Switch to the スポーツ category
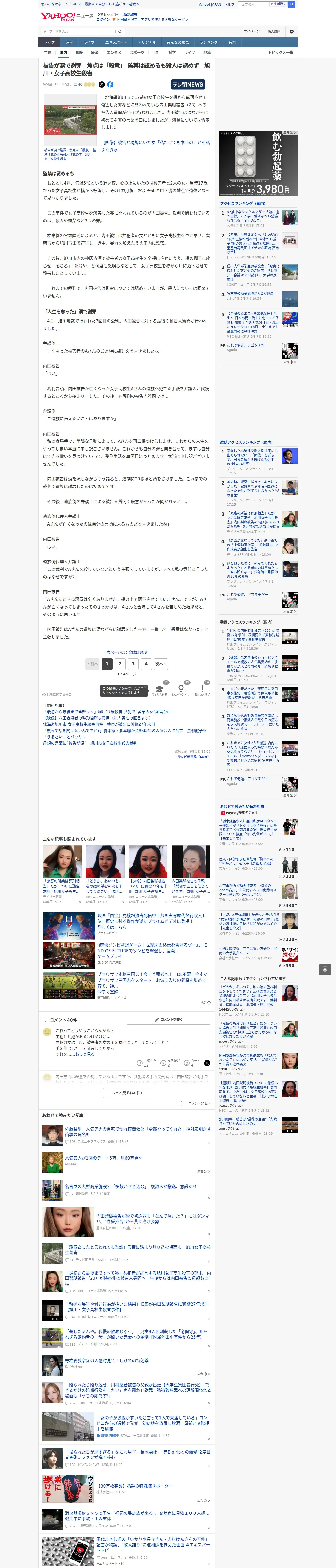Screen dimensions: 336x1568 point(137,52)
